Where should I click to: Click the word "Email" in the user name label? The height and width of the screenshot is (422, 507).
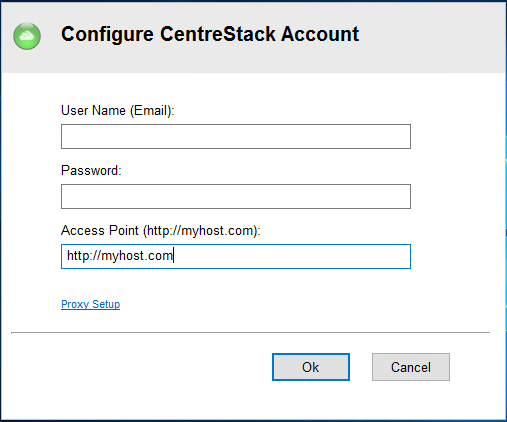tap(150, 111)
